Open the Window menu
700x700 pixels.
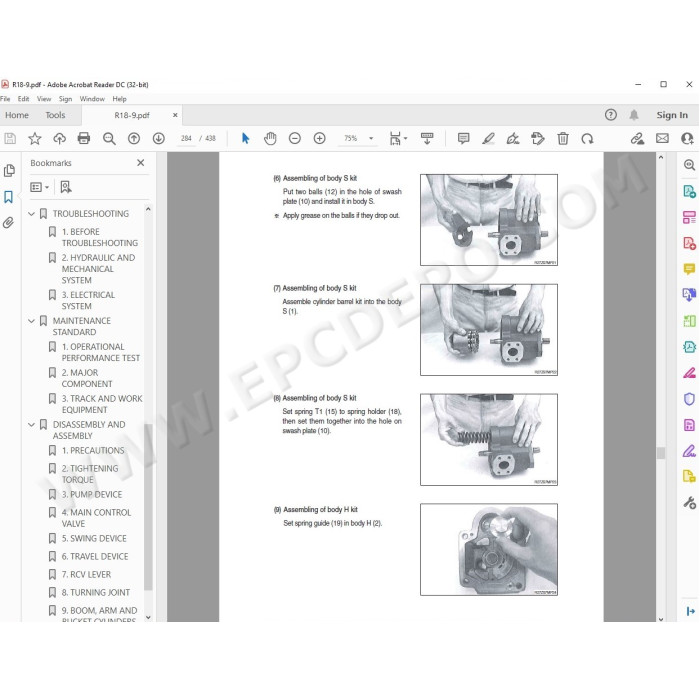click(92, 99)
